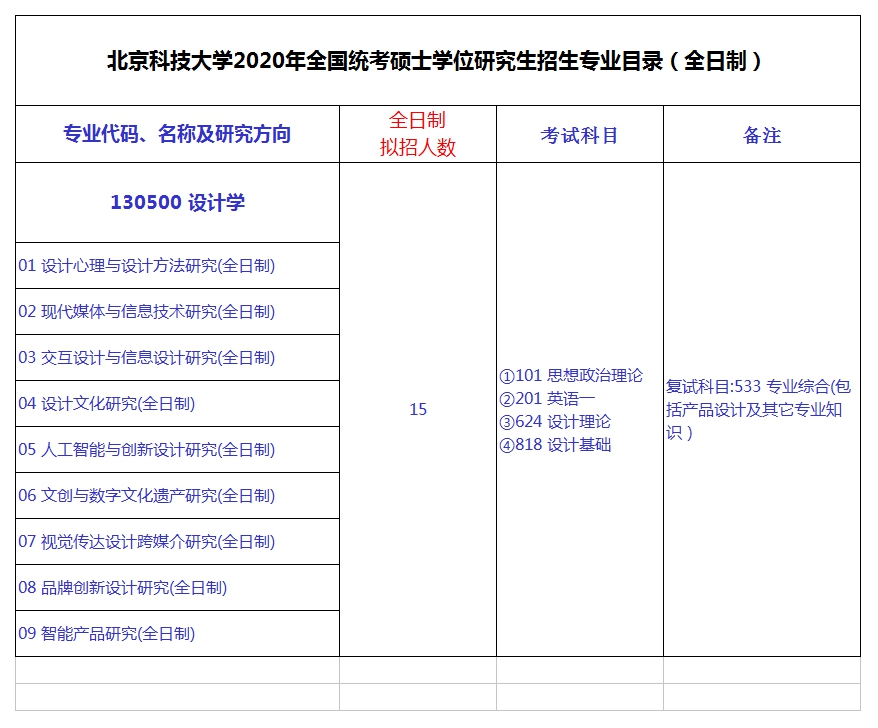The width and height of the screenshot is (878, 728).
Task: Click exam subject ③624 设计理论
Action: click(x=555, y=422)
